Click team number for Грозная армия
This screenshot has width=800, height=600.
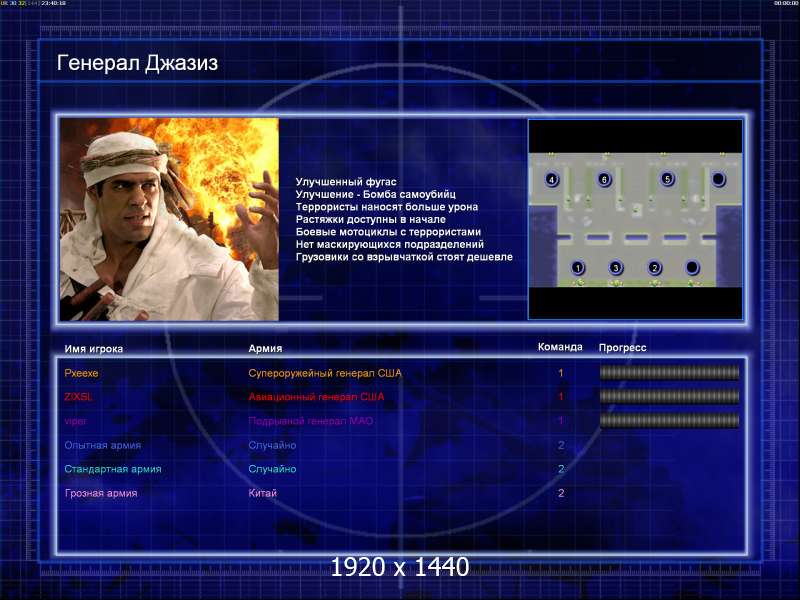click(x=561, y=493)
